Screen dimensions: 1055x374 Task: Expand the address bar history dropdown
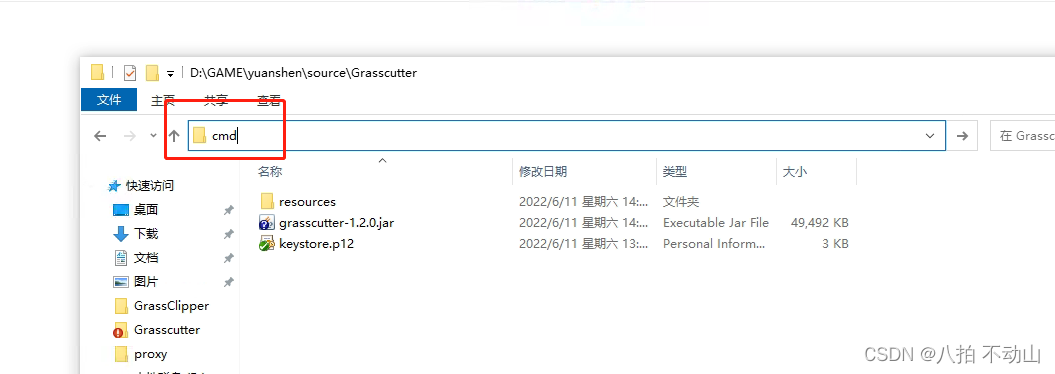point(931,136)
